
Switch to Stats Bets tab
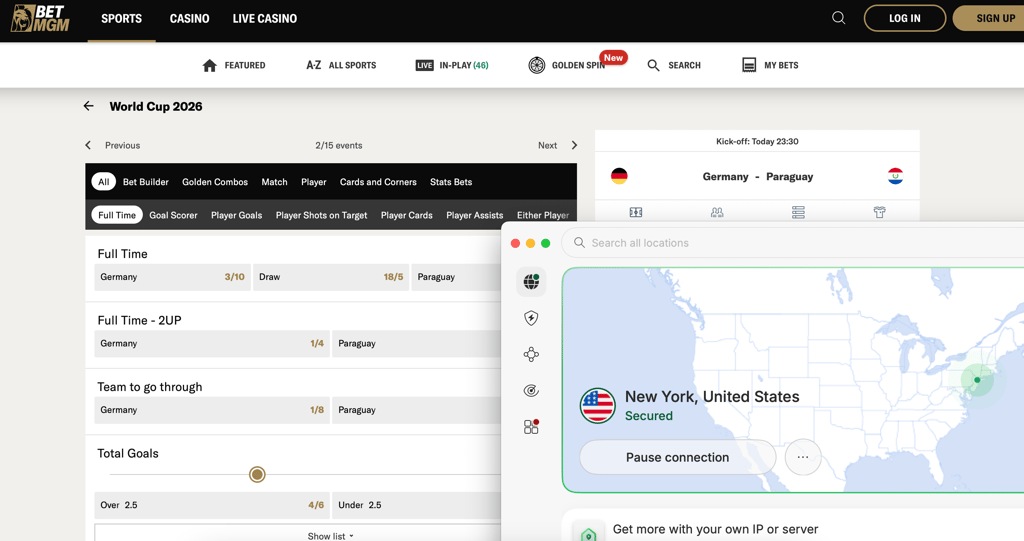tap(451, 182)
